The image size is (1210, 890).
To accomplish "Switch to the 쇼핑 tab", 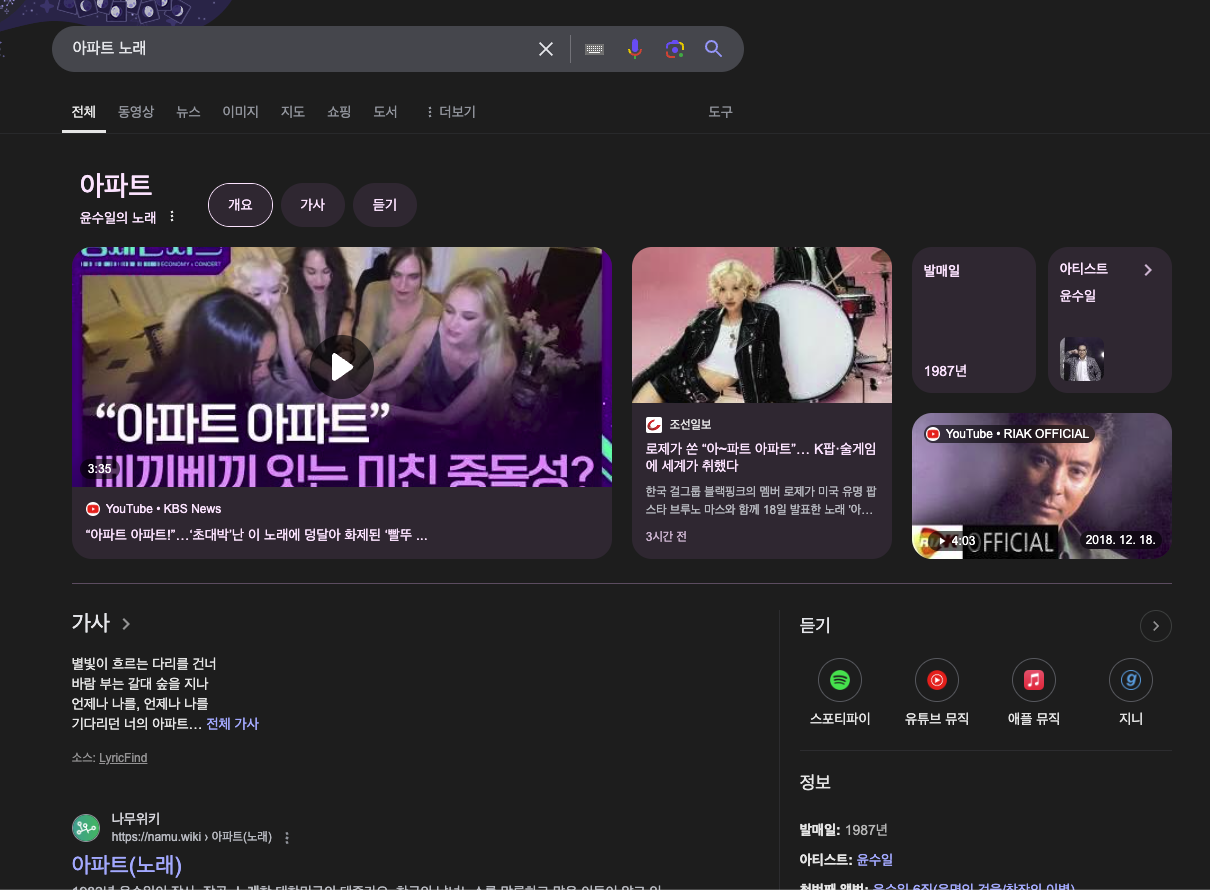I will [x=339, y=112].
